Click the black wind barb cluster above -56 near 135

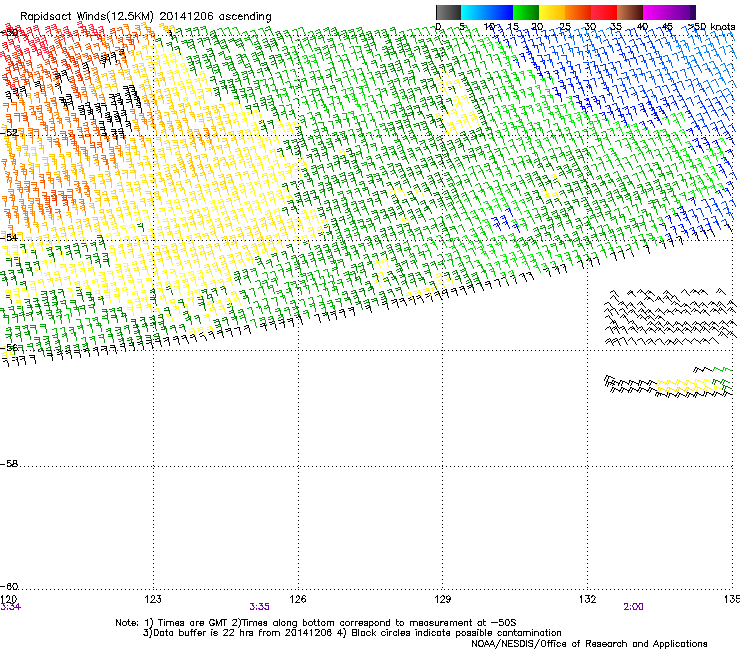(x=670, y=317)
